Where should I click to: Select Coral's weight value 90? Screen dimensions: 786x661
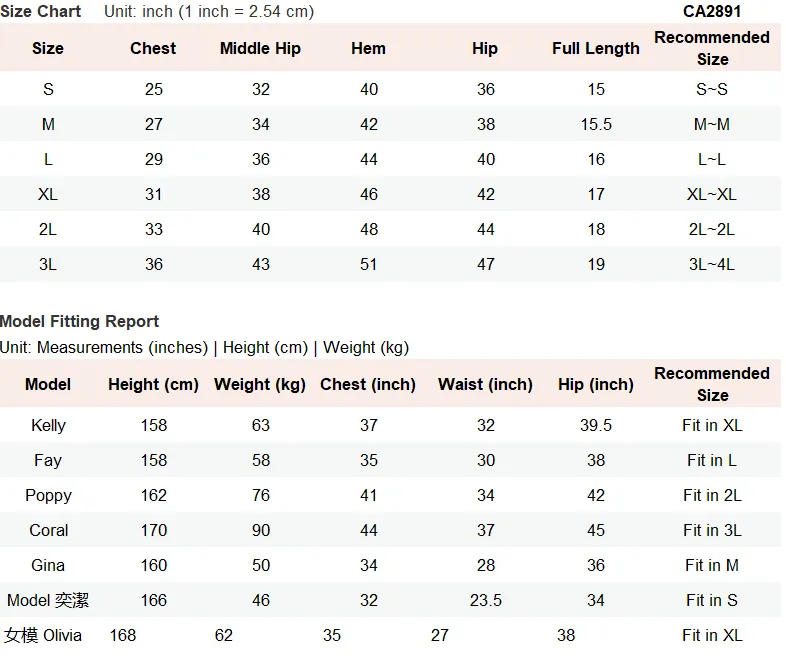[261, 530]
